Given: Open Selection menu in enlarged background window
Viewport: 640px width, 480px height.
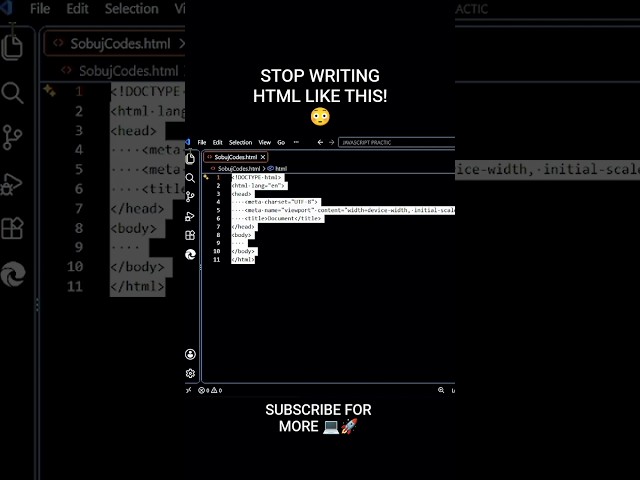Looking at the screenshot, I should [x=131, y=9].
